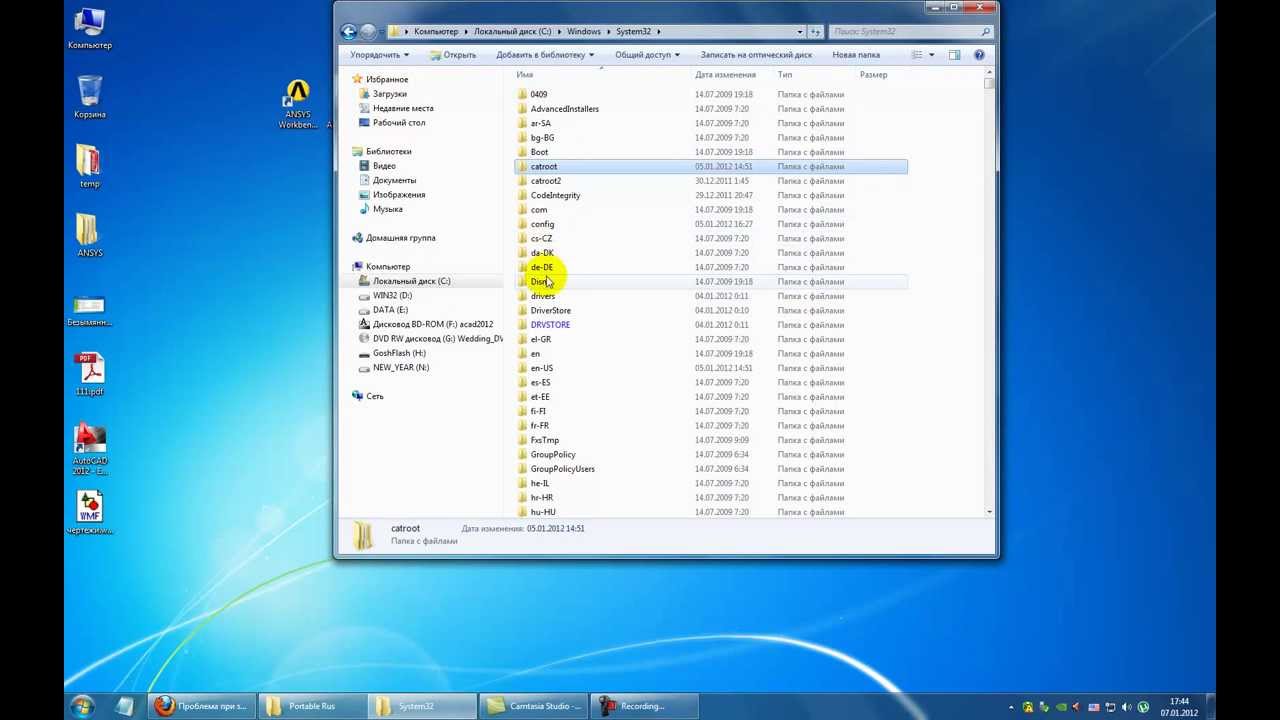Switch to Portable Rus taskbar window
Image resolution: width=1280 pixels, height=720 pixels.
(x=311, y=706)
